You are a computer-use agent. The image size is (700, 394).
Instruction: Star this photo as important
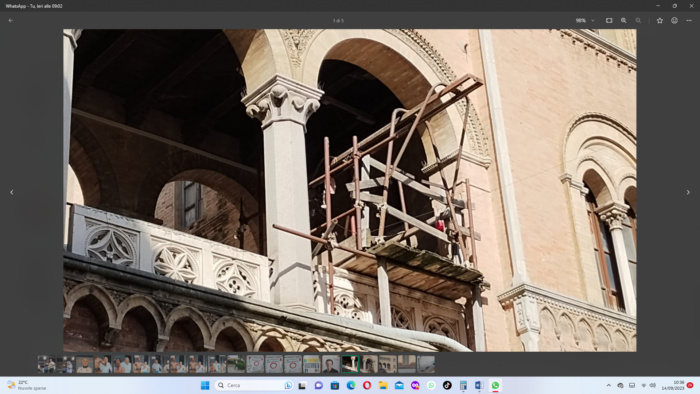tap(660, 21)
